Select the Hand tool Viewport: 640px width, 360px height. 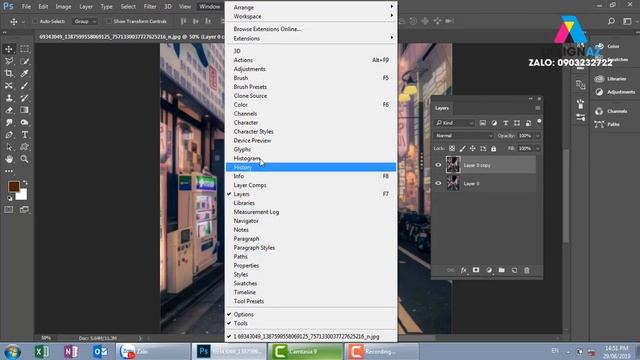click(x=9, y=159)
